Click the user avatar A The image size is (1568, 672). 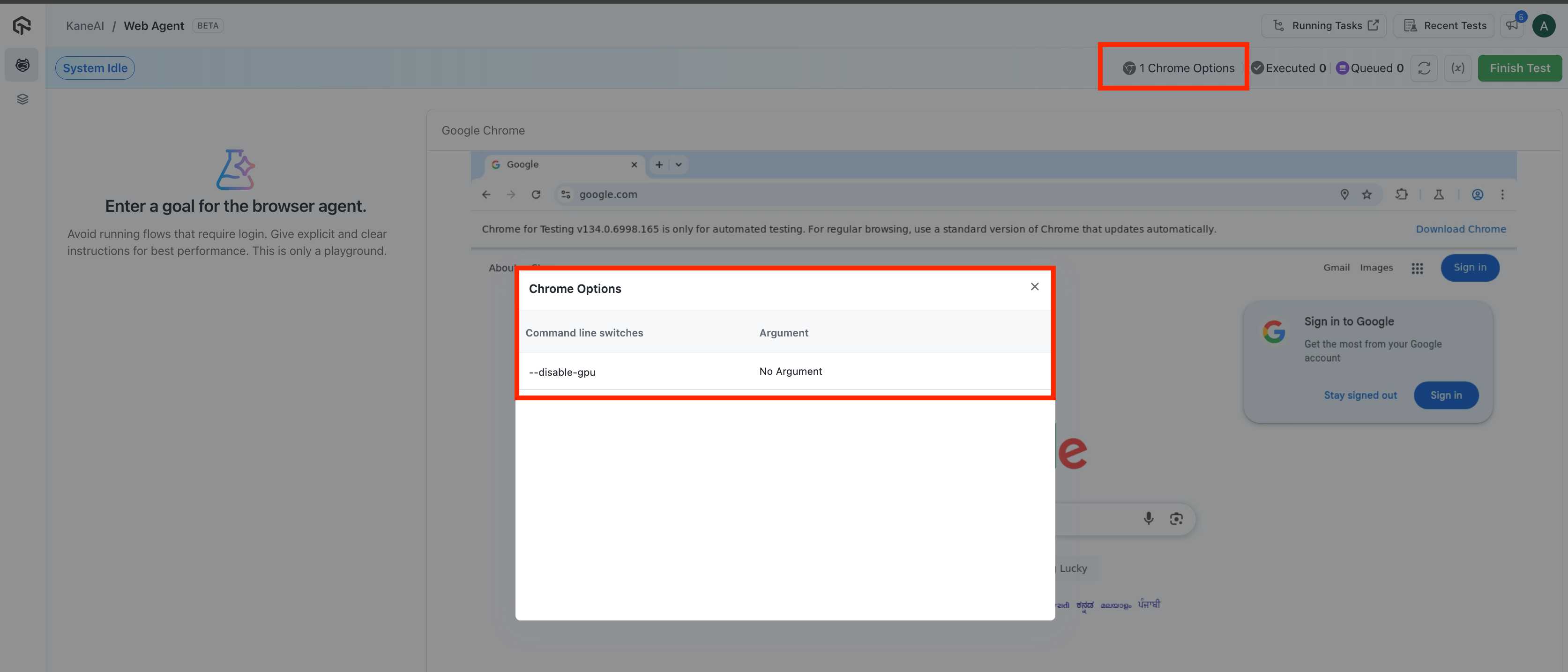tap(1543, 26)
